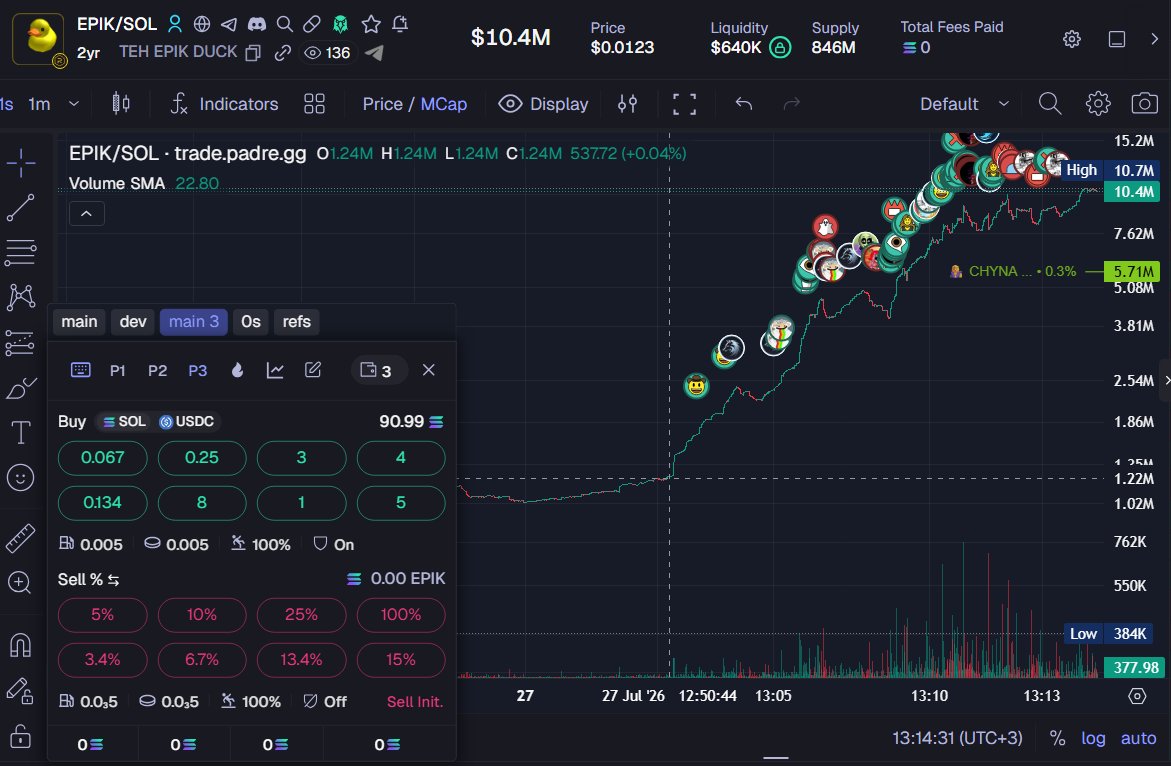Sell 100% of position
The width and height of the screenshot is (1171, 766).
(x=401, y=614)
